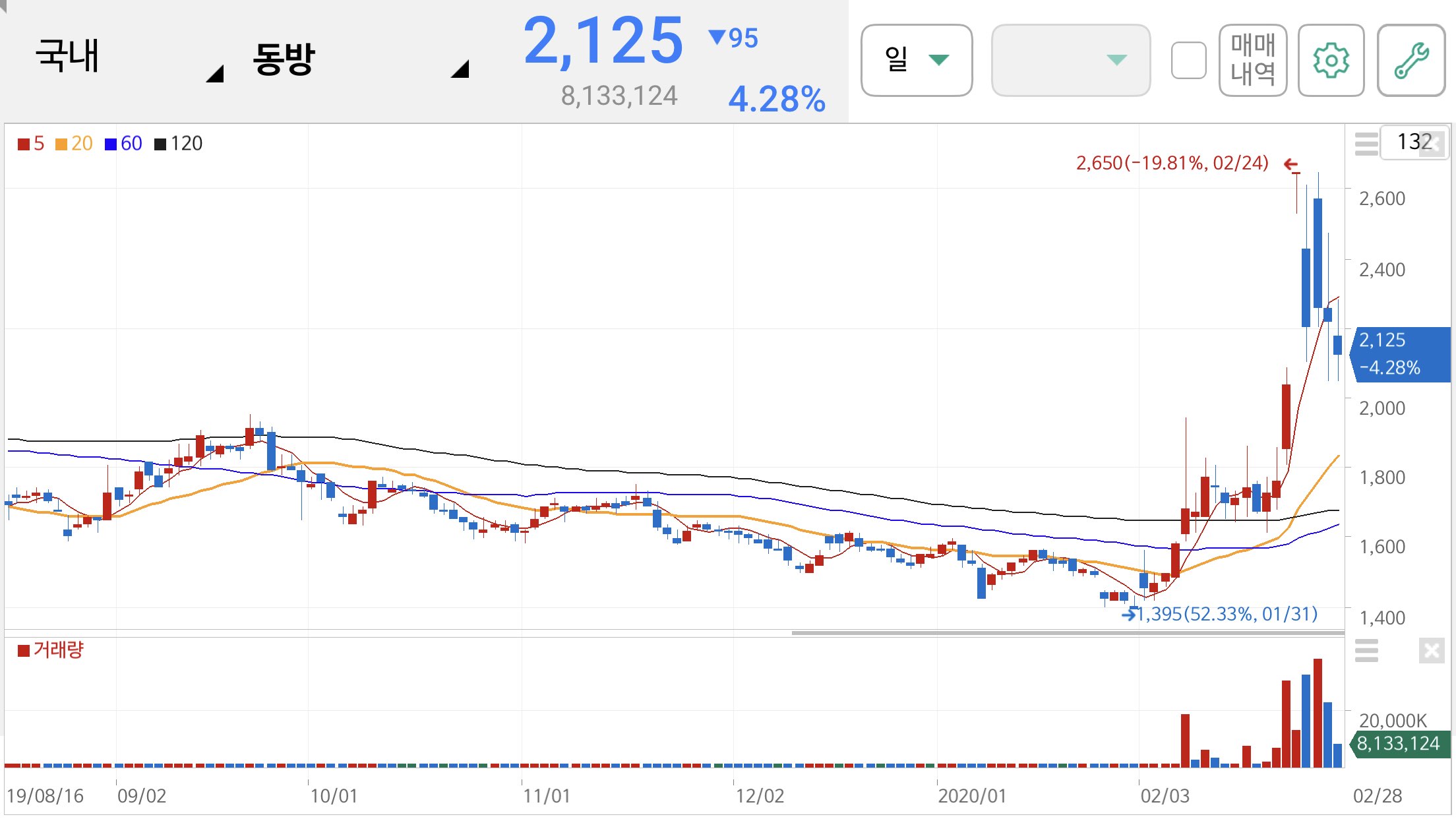Tick the empty checkbox beside 매매내역
Image resolution: width=1456 pixels, height=819 pixels.
click(x=1188, y=61)
